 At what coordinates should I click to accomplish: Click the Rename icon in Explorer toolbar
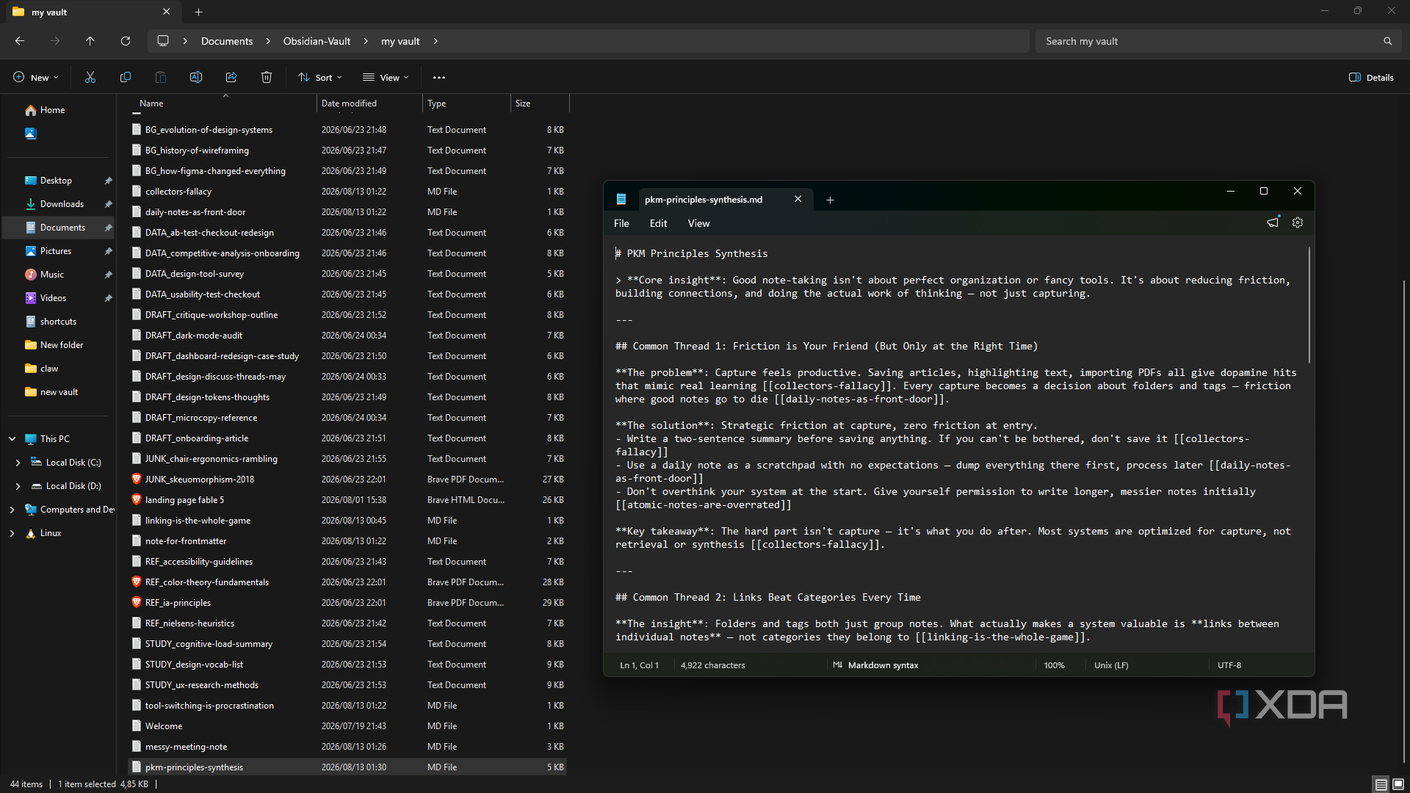click(x=196, y=77)
